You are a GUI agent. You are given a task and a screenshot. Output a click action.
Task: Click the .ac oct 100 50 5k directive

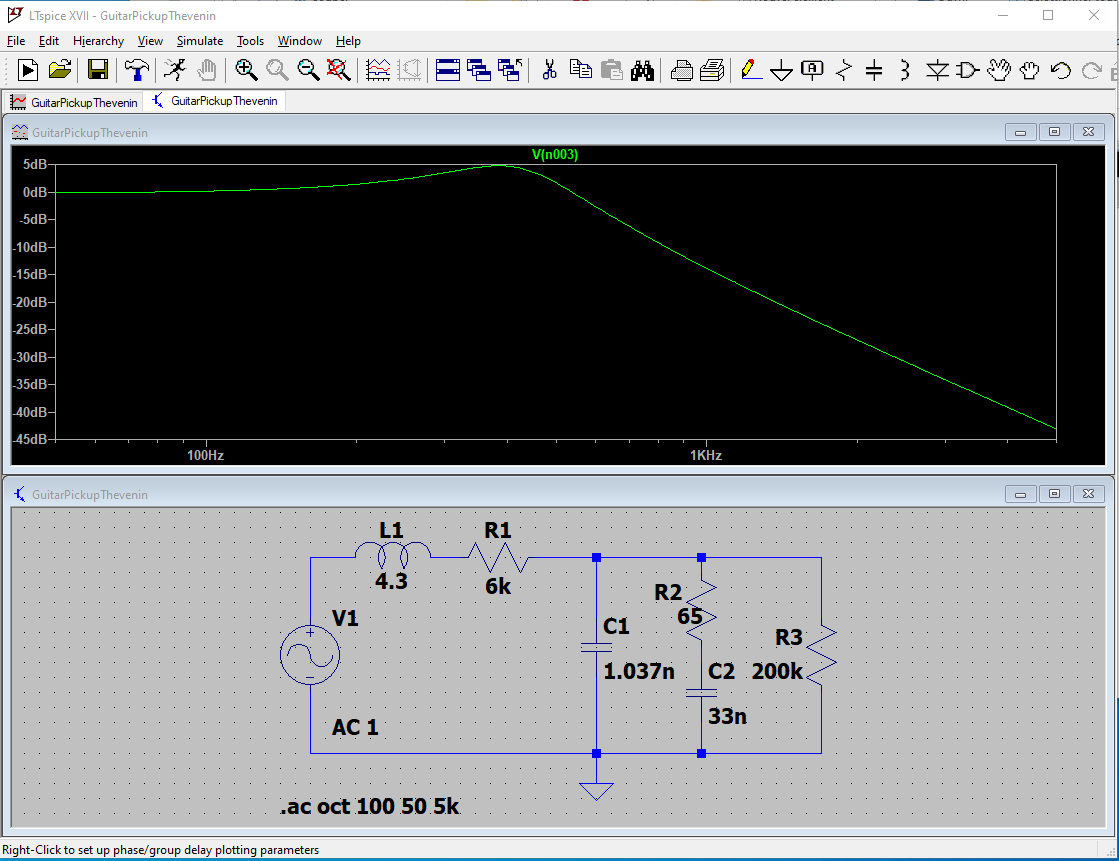click(370, 807)
